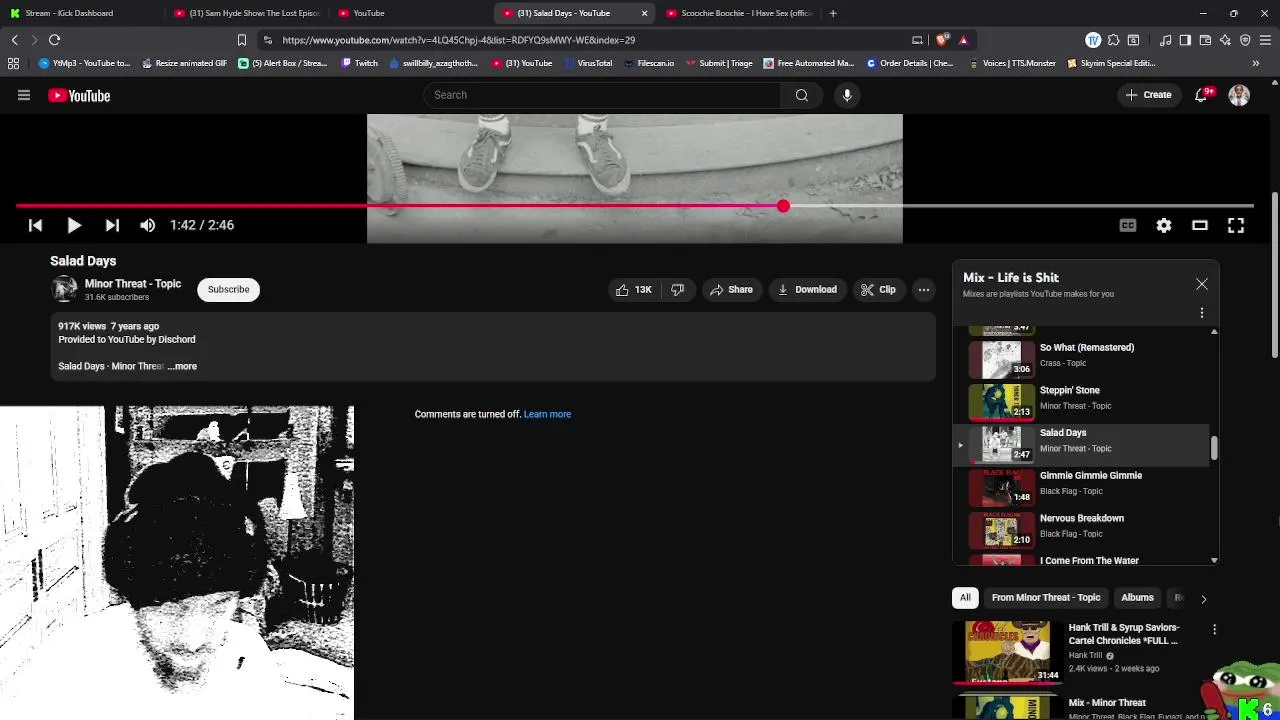The height and width of the screenshot is (720, 1280).
Task: Open the browser main menu
Action: coord(1265,40)
